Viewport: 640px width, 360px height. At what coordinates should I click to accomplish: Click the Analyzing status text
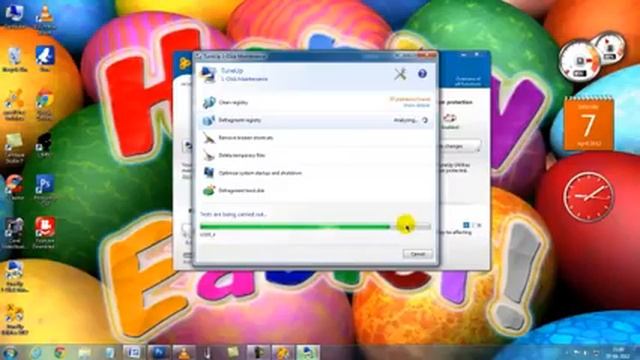tap(405, 120)
